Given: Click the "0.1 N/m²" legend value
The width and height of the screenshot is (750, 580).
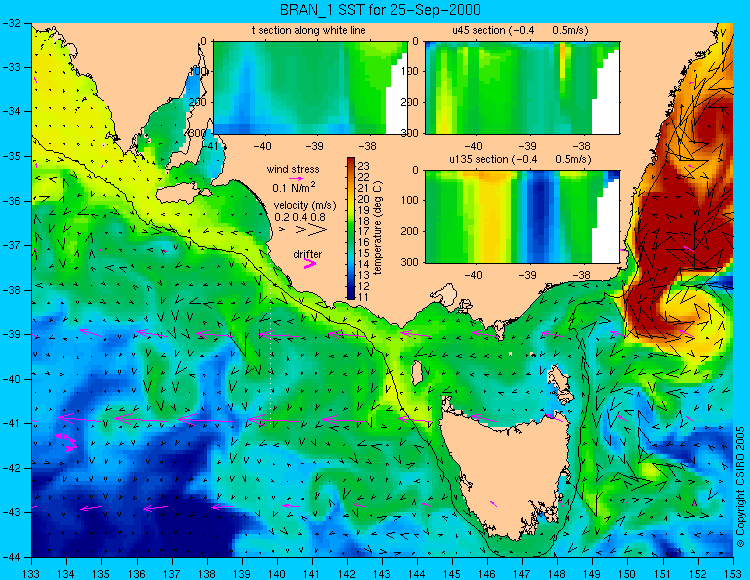Looking at the screenshot, I should pyautogui.click(x=294, y=187).
